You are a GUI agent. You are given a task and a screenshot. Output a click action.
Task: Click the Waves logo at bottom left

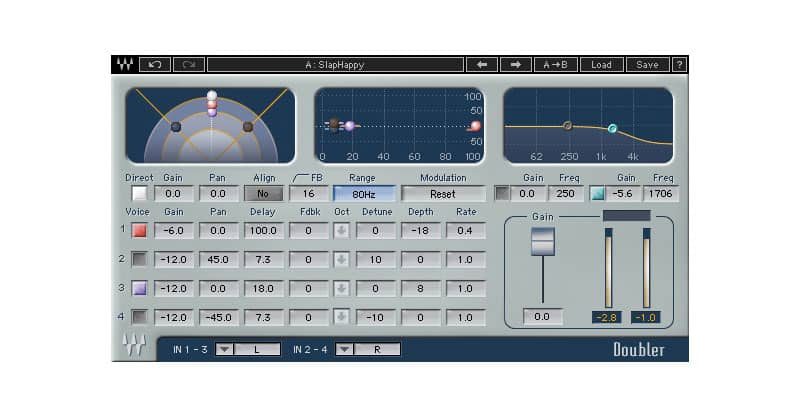click(134, 345)
